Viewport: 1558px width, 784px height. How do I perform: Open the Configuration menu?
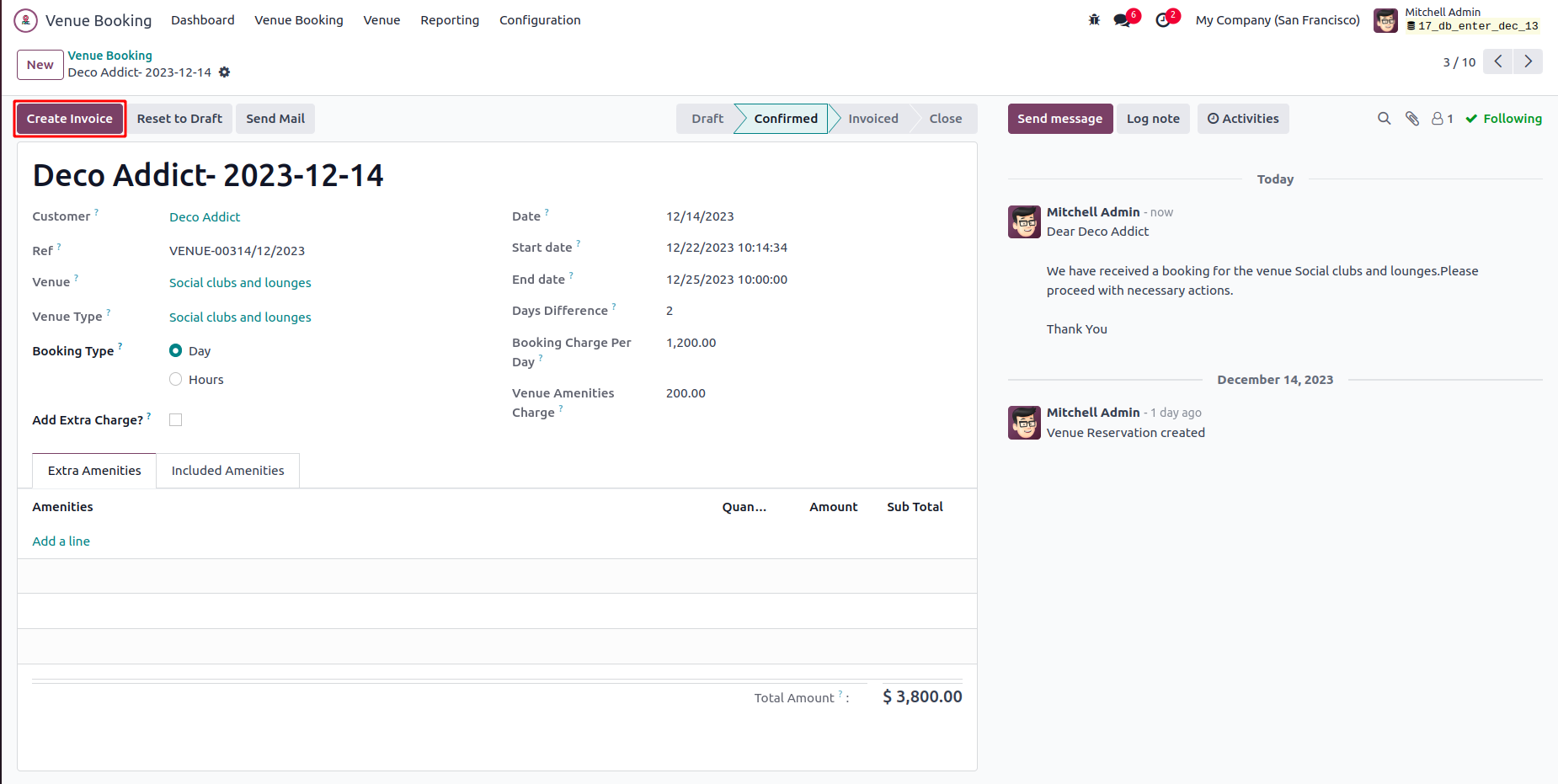[540, 20]
